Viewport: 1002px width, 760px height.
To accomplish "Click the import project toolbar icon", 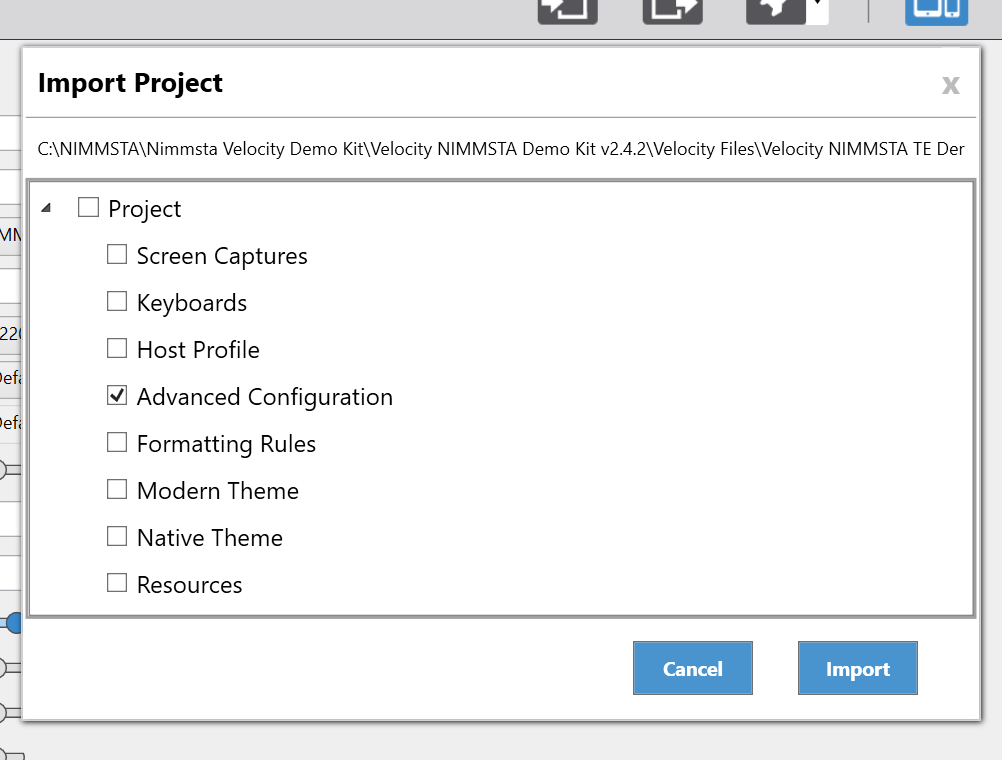I will [x=567, y=11].
